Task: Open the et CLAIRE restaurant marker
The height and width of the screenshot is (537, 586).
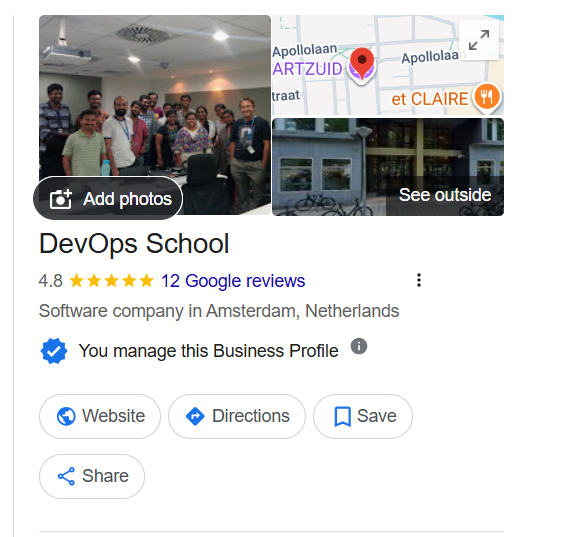Action: tap(487, 97)
